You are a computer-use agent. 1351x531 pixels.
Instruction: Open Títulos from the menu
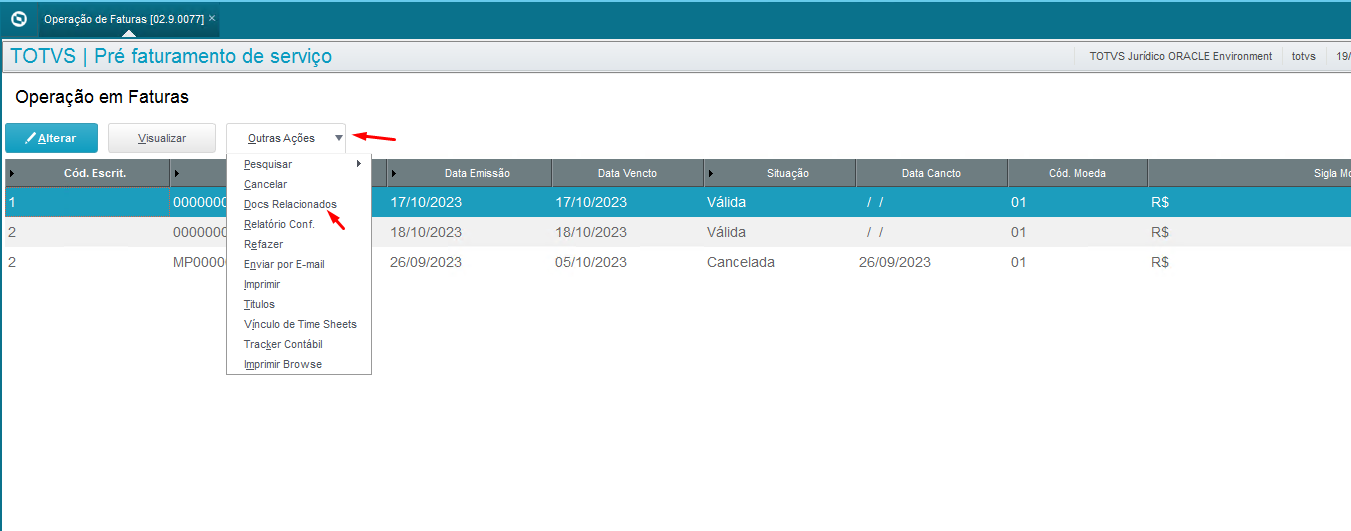(x=259, y=304)
